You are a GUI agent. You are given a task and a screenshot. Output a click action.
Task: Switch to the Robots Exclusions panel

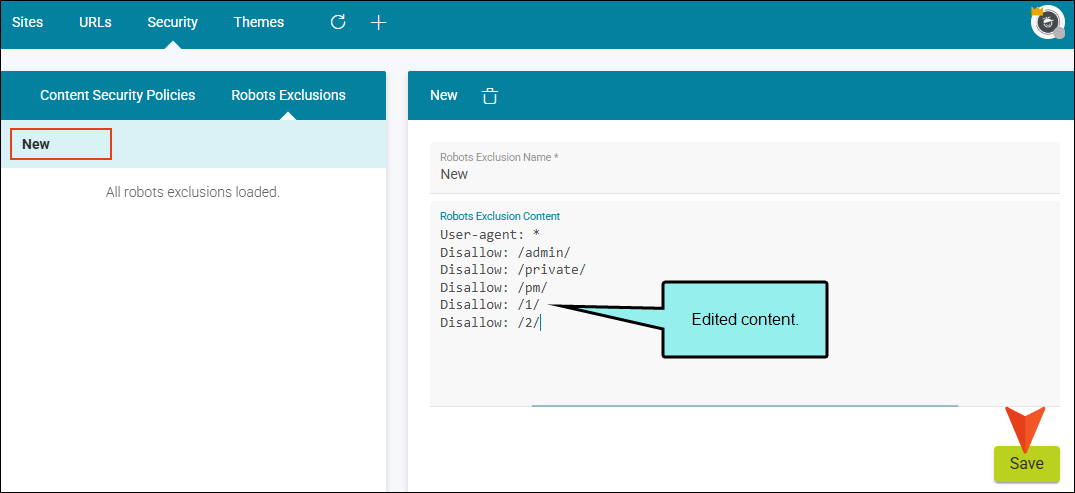tap(289, 95)
